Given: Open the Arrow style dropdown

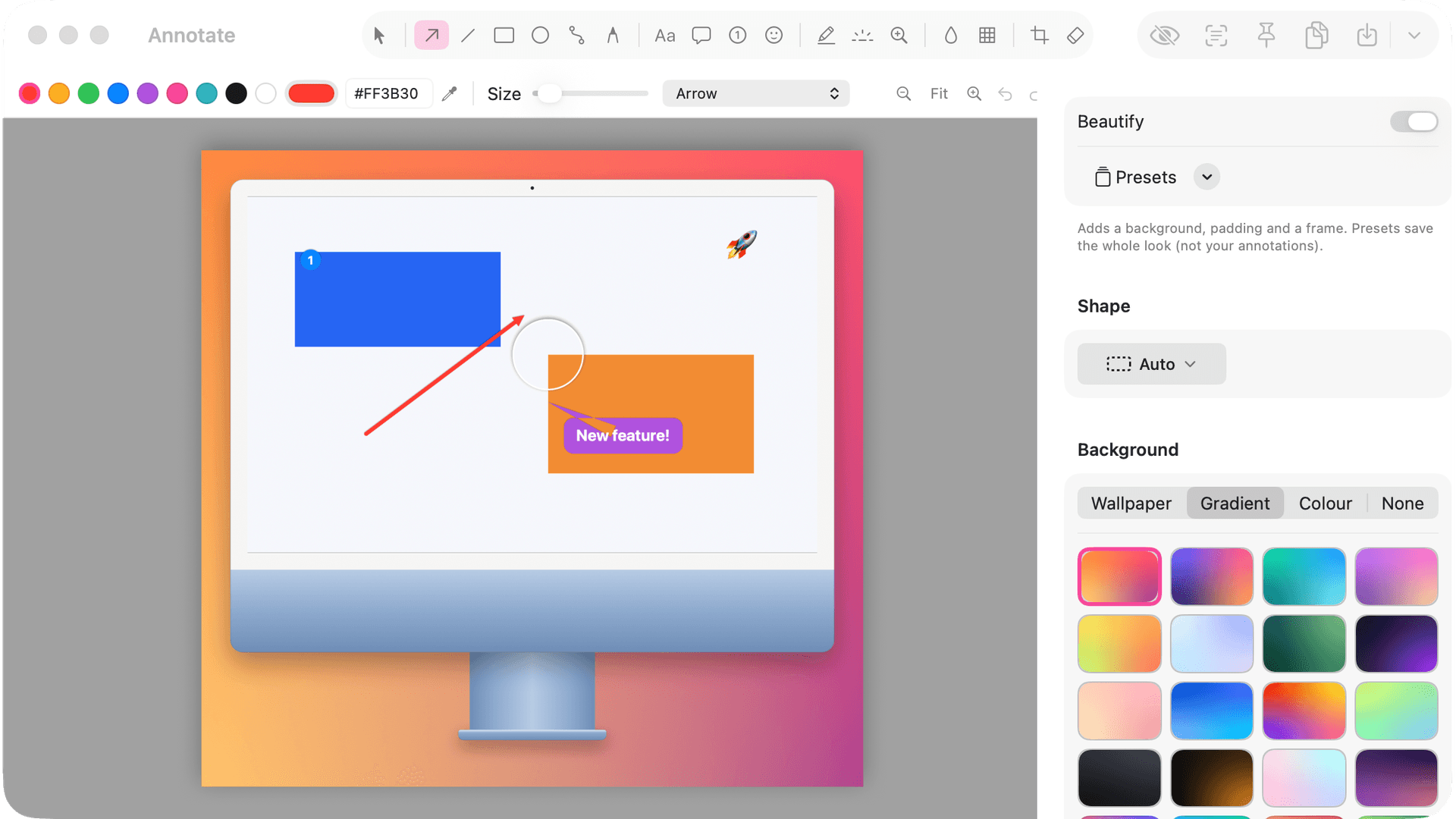Looking at the screenshot, I should click(x=756, y=93).
